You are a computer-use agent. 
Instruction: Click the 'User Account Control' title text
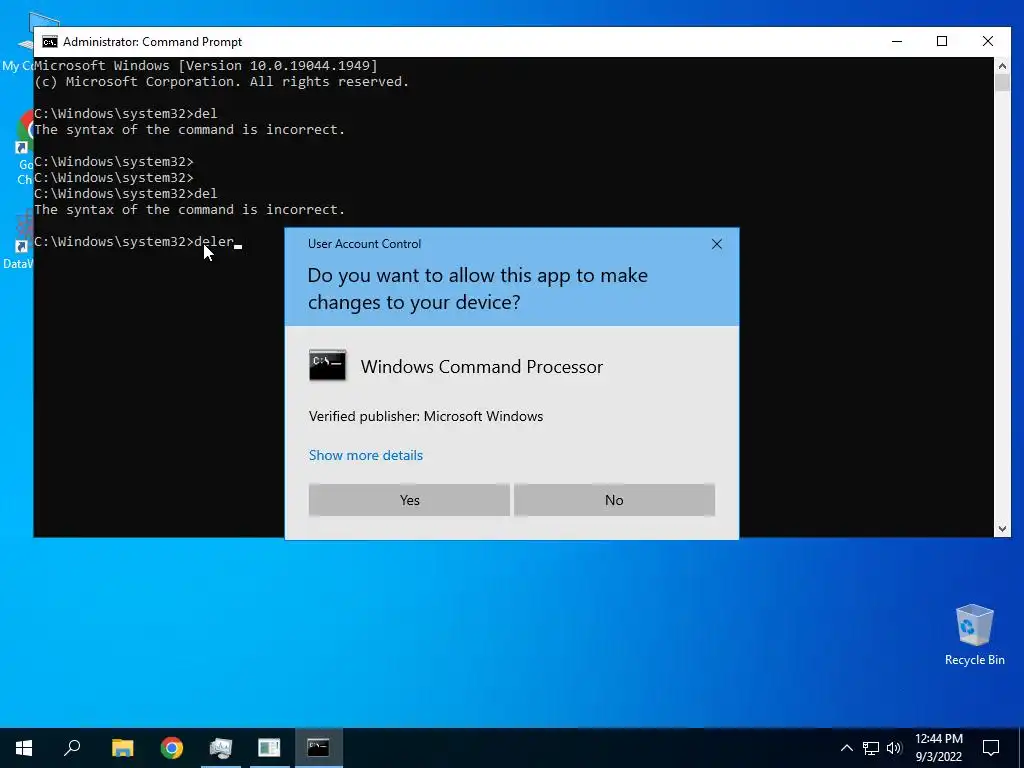[x=364, y=244]
